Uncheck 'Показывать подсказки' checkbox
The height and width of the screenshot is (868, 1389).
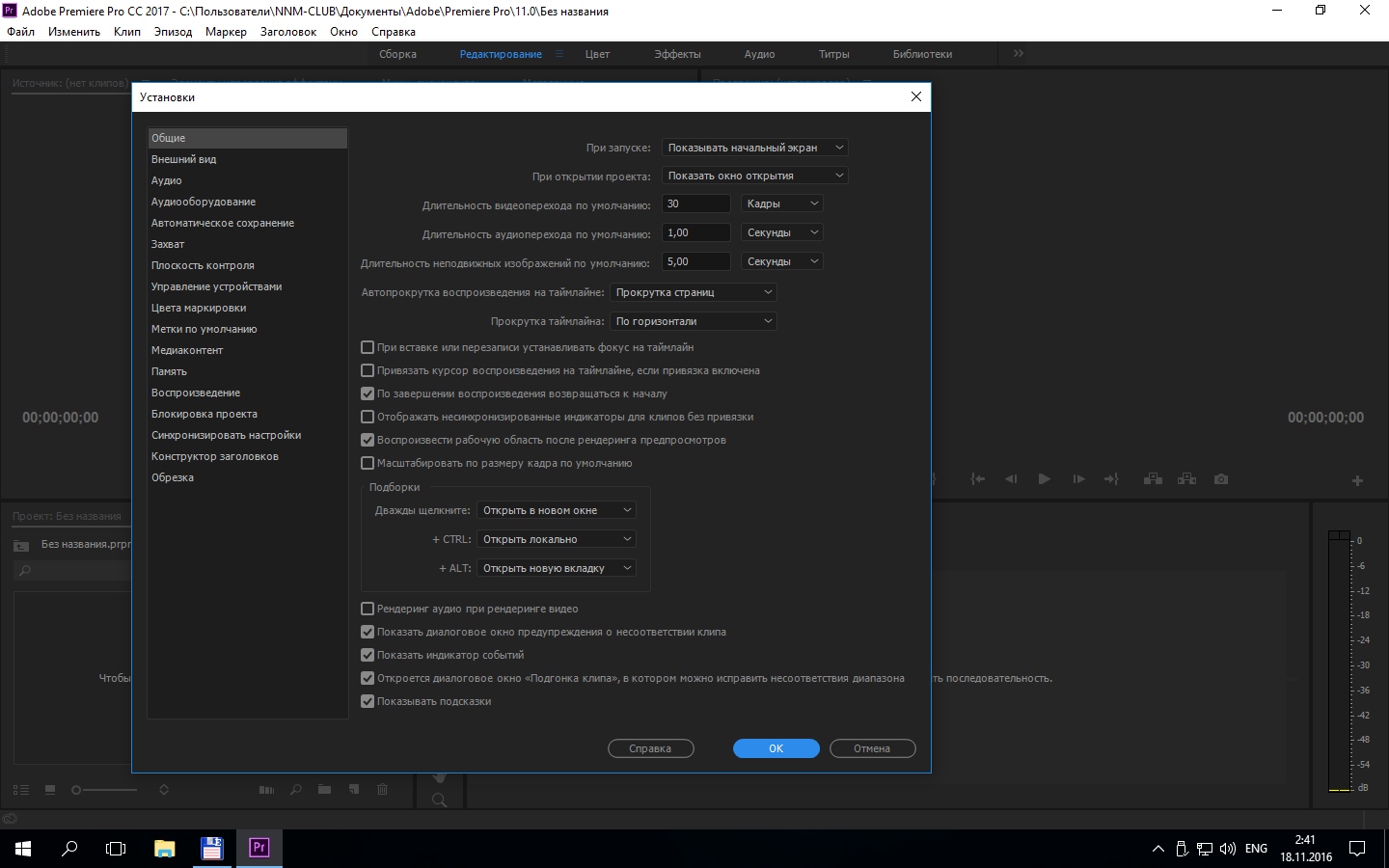[368, 701]
